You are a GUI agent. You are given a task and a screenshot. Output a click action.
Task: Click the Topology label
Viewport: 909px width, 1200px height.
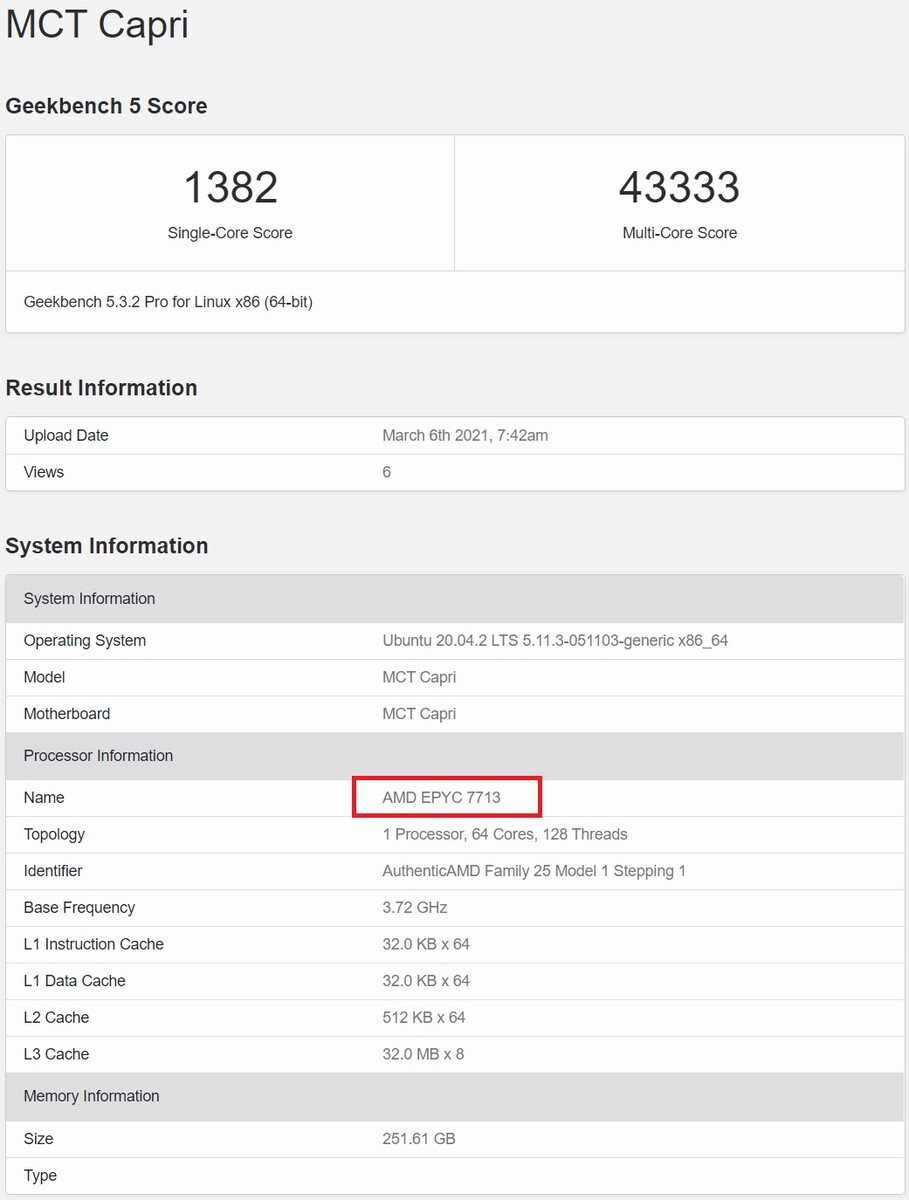tap(54, 834)
